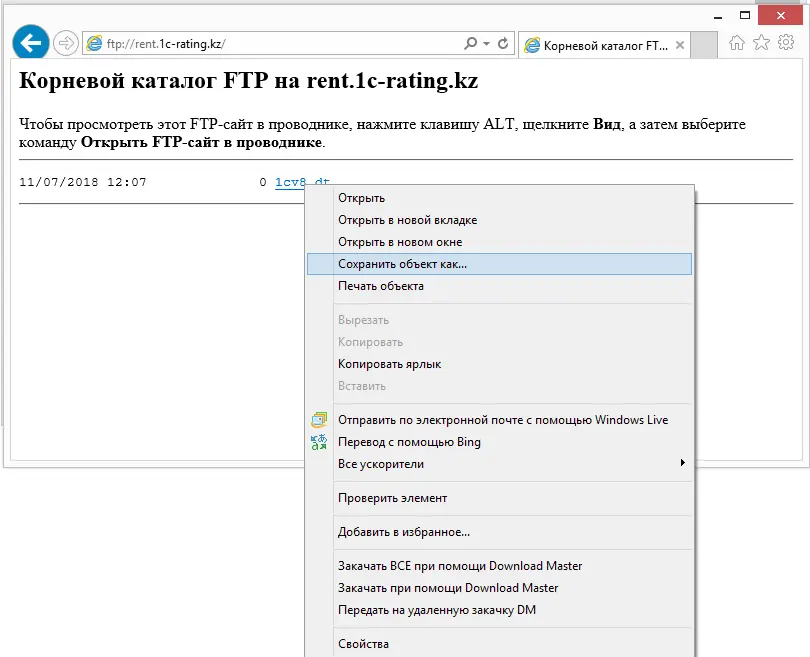Click the blue Back arrow button
This screenshot has height=657, width=810.
pos(30,43)
